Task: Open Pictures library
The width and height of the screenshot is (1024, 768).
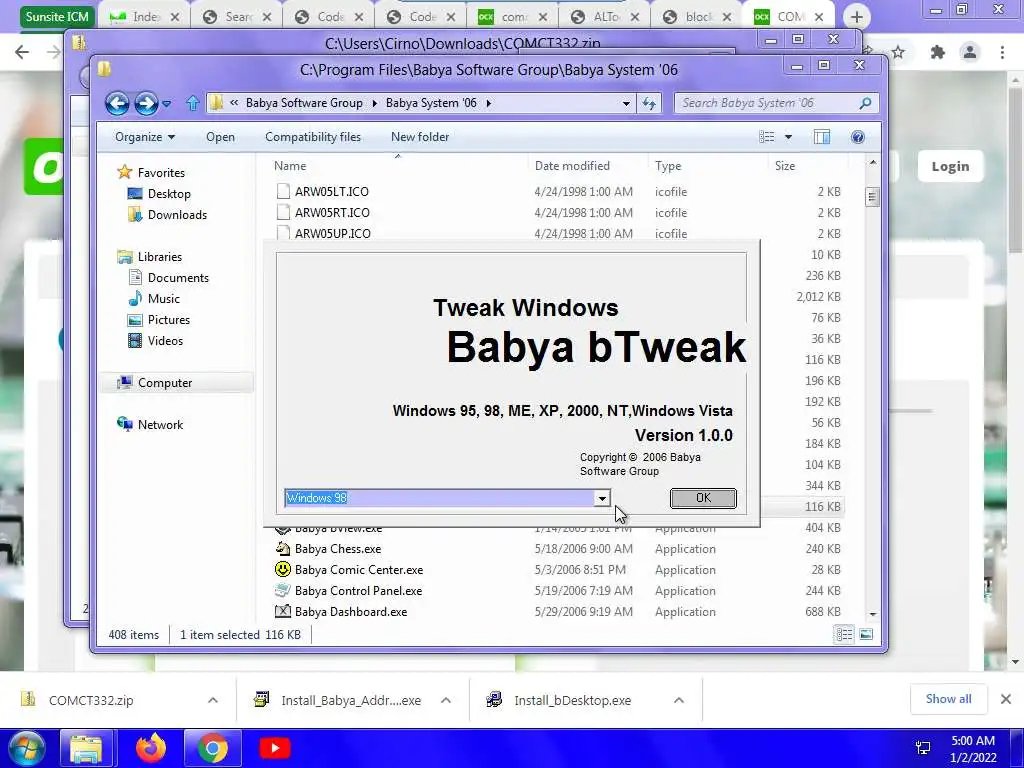Action: (x=168, y=320)
